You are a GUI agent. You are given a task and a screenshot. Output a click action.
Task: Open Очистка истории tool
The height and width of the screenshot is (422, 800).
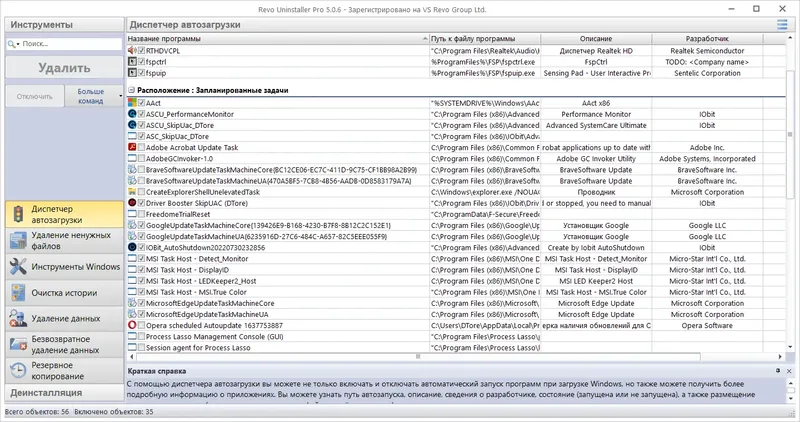64,293
